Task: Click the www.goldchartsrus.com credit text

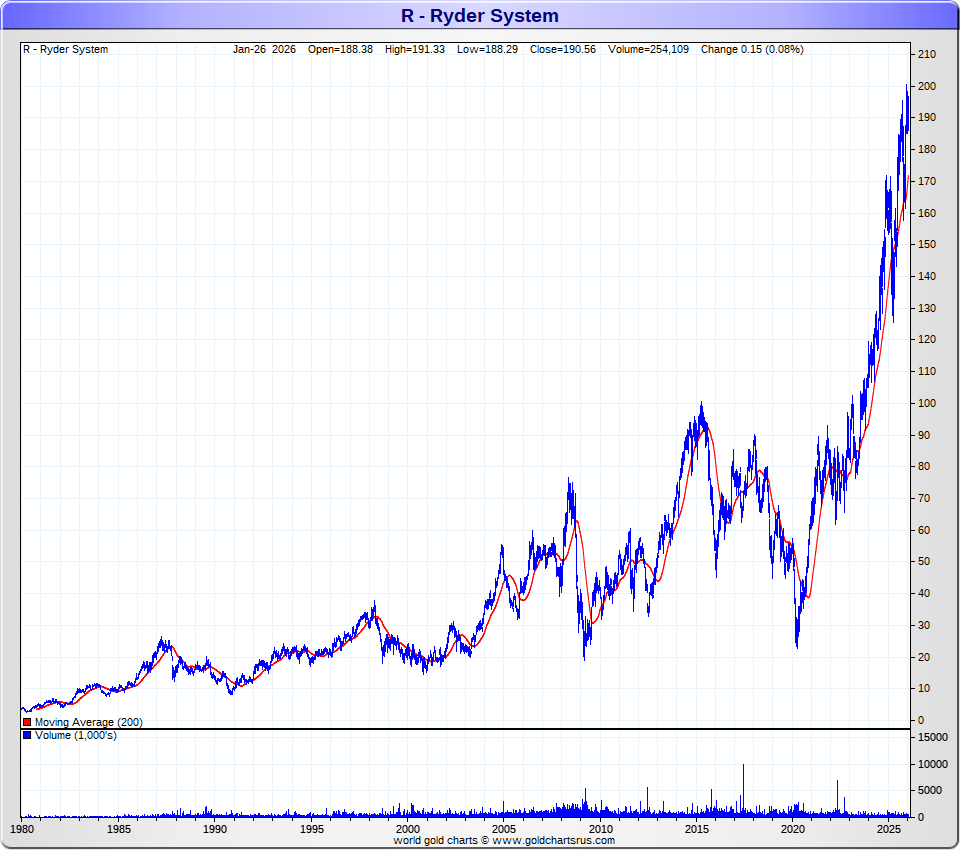Action: tap(553, 840)
